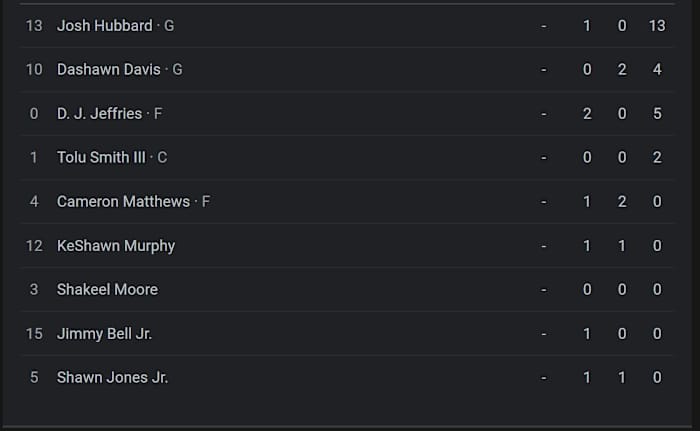Screen dimensions: 700x431
Task: Open Tolu Smith III player page
Action: tap(101, 157)
